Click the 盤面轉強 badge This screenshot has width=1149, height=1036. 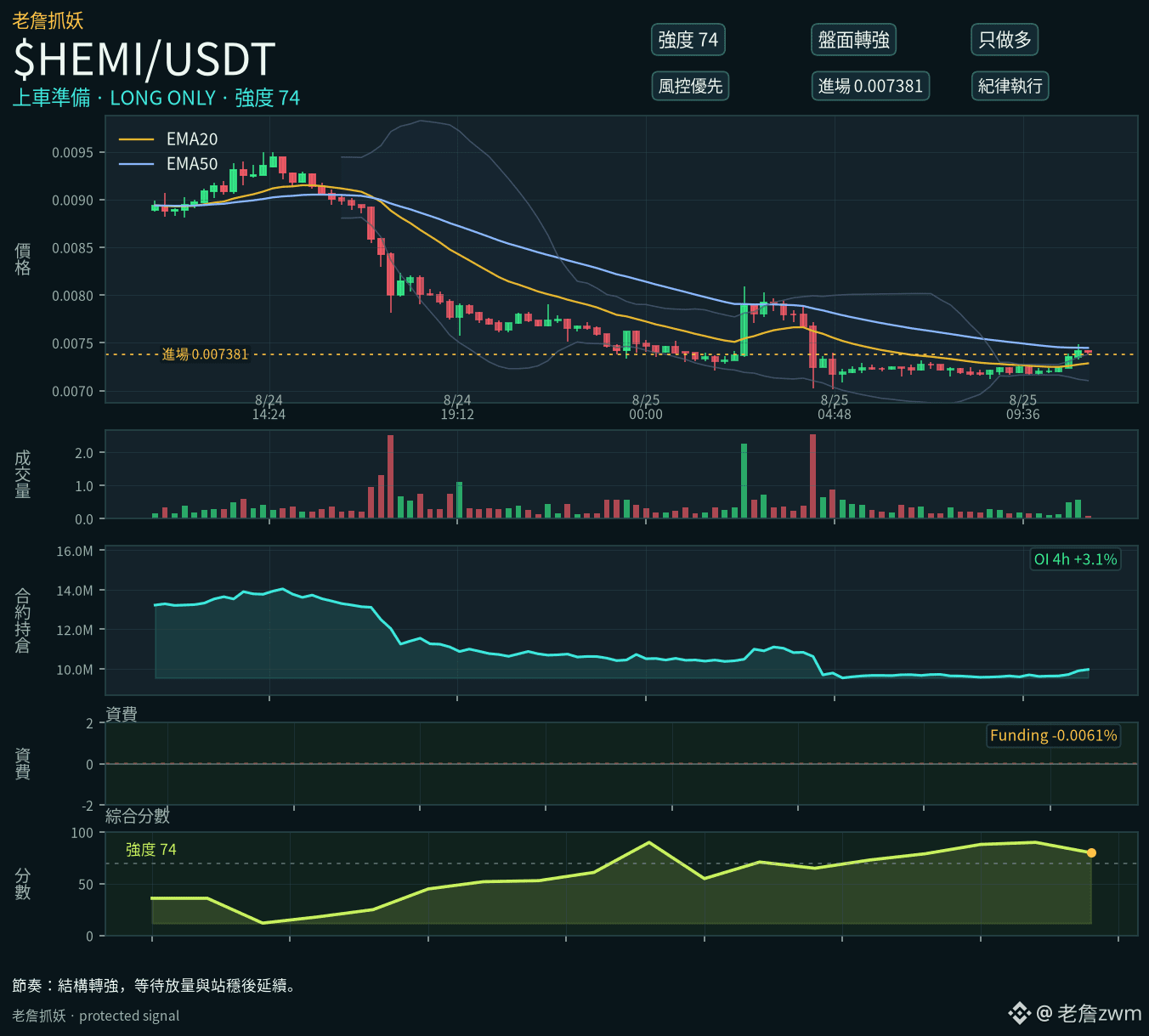tap(853, 40)
